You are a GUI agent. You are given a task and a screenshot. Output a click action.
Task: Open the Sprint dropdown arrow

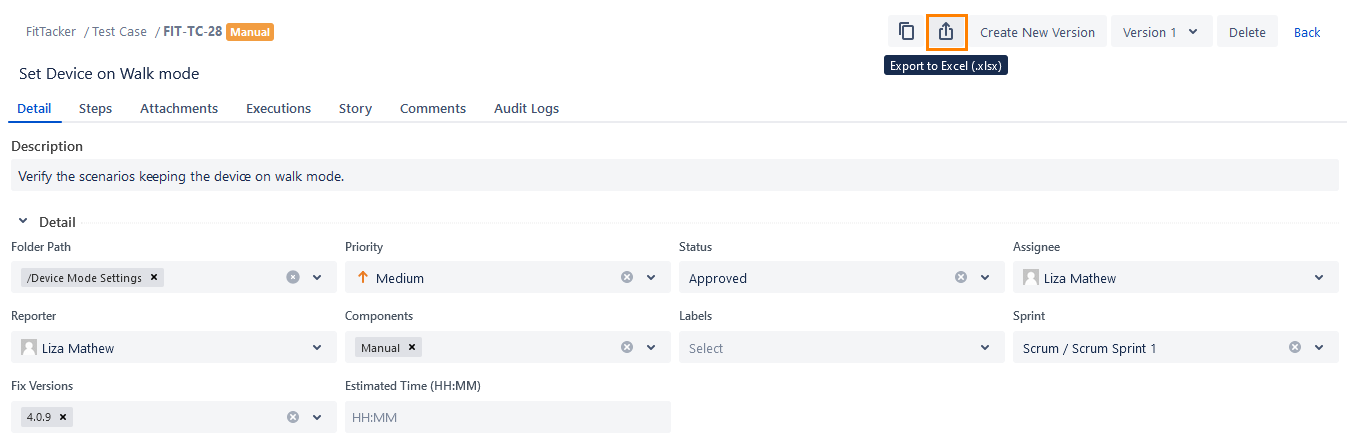pos(1319,347)
